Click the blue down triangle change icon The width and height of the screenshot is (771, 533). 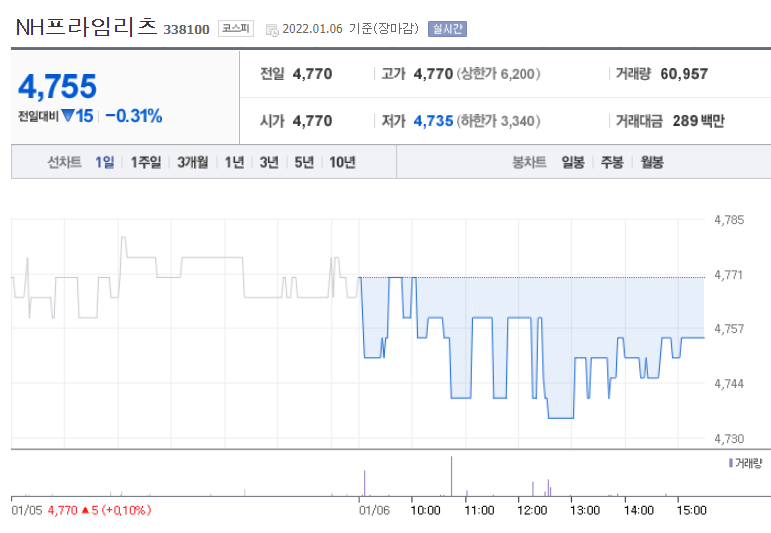(x=68, y=116)
